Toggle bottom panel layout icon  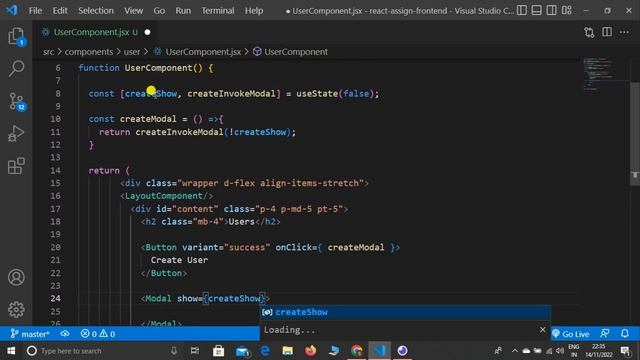click(536, 10)
